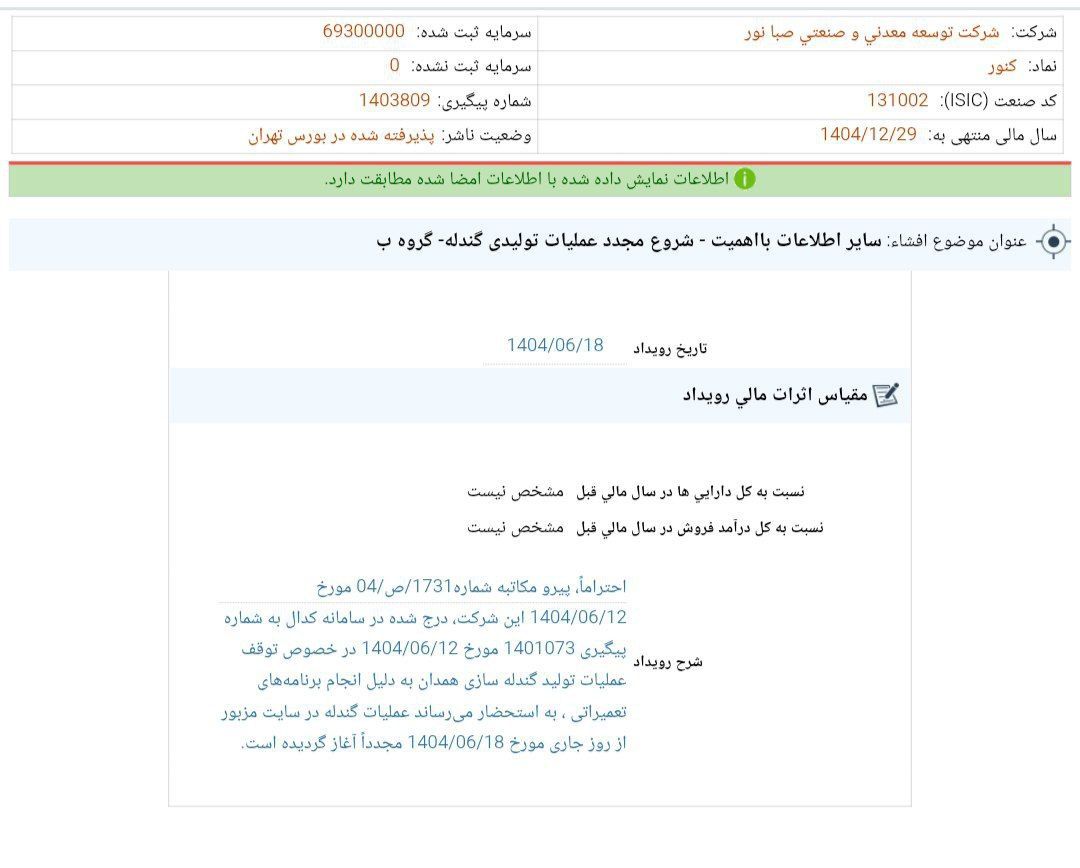Click registered capital value 69300000
Image resolution: width=1080 pixels, height=868 pixels.
pos(364,31)
